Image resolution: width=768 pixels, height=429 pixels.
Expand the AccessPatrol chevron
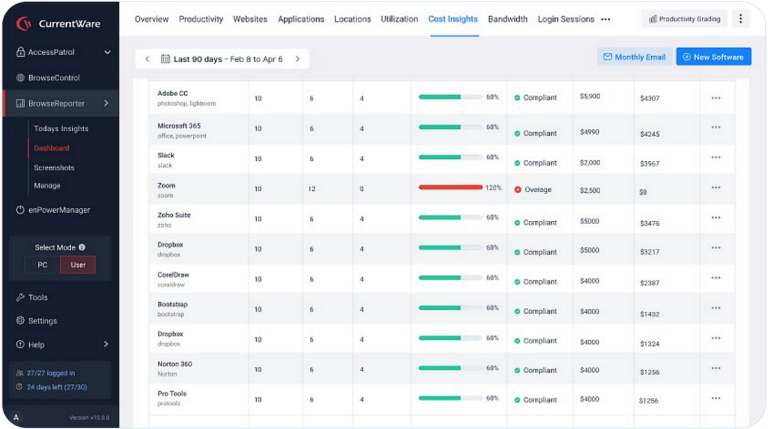(107, 52)
